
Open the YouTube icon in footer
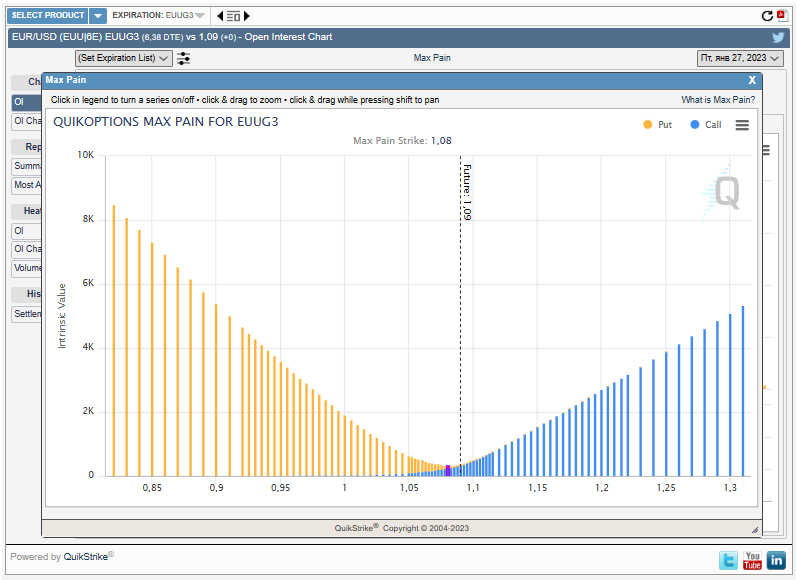coord(752,561)
